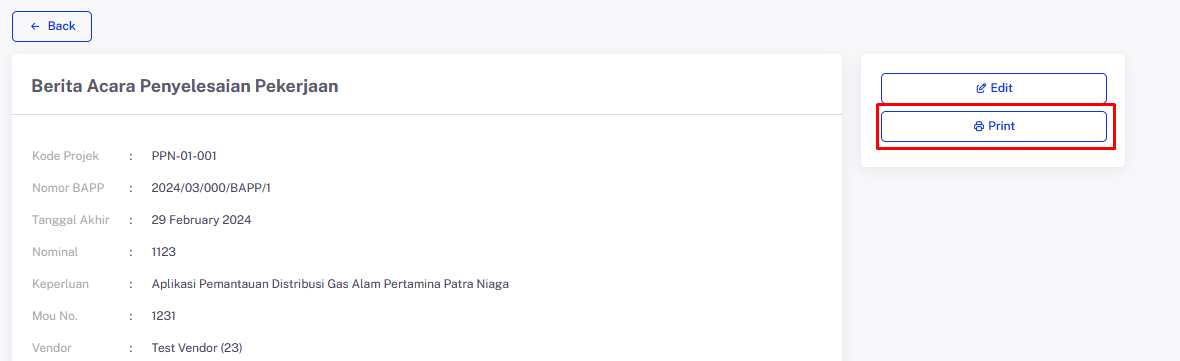Image resolution: width=1180 pixels, height=361 pixels.
Task: Click the Nomor BAPP value 2024/03/000/BAPP/1
Action: (211, 188)
